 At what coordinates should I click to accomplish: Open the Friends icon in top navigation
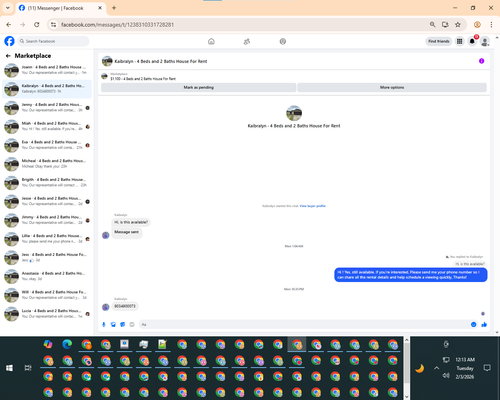click(x=247, y=41)
